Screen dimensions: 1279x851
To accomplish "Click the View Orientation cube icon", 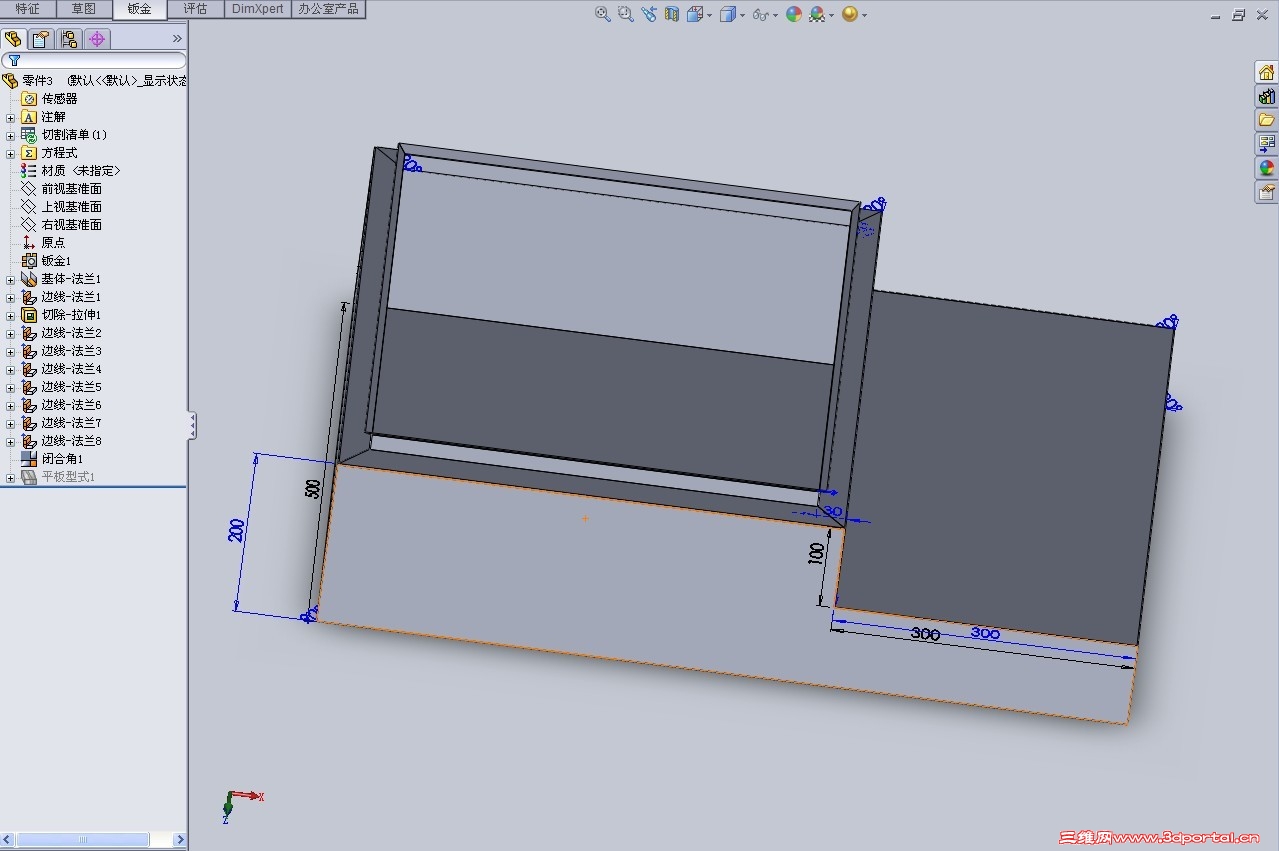I will [695, 14].
